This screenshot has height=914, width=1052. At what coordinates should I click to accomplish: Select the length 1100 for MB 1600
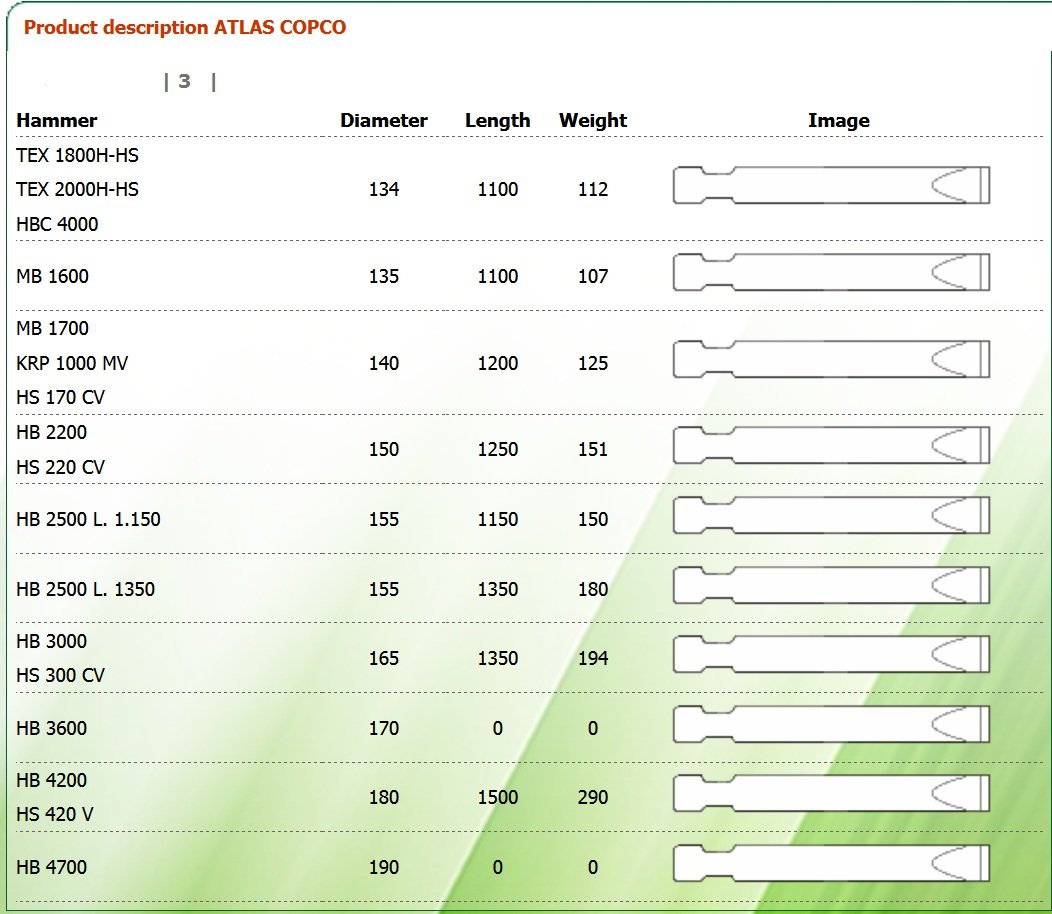(498, 276)
